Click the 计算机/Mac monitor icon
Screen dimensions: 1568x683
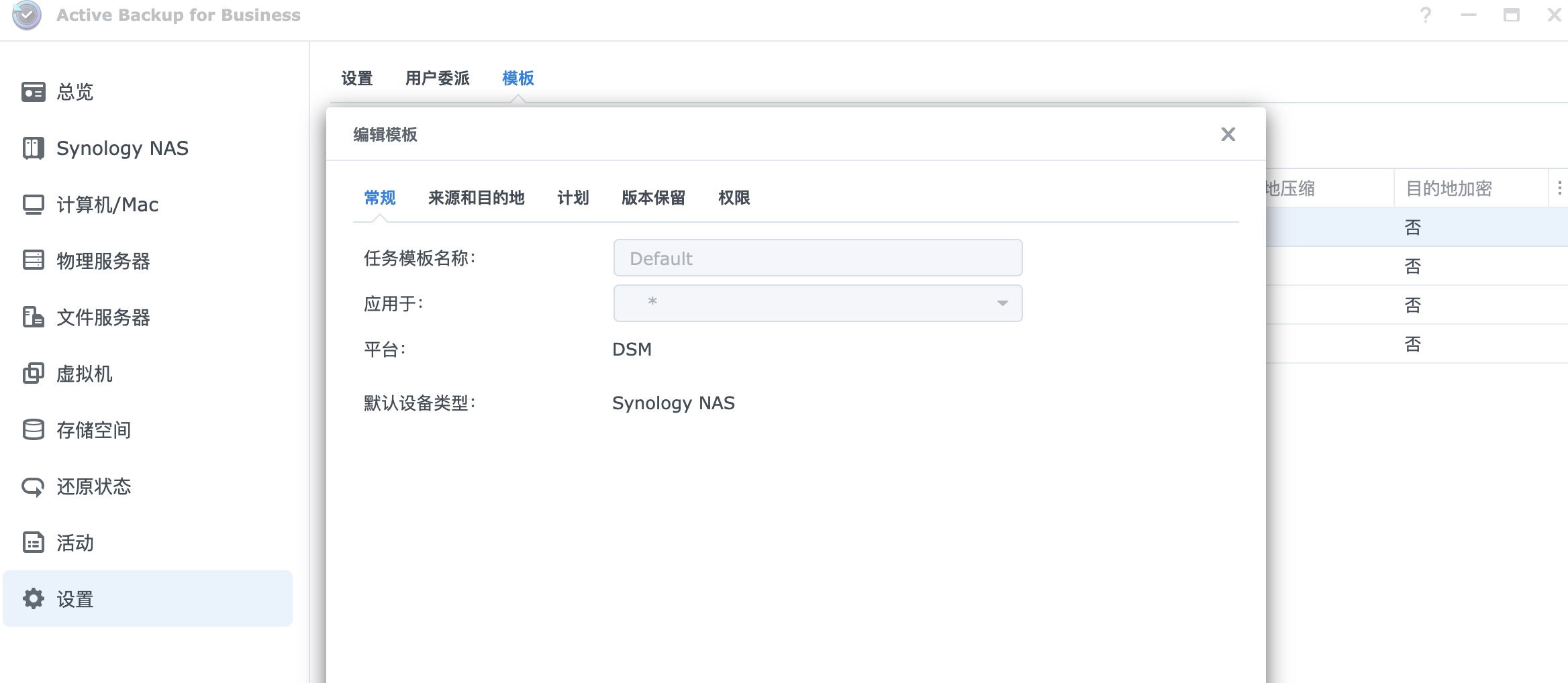coord(34,205)
